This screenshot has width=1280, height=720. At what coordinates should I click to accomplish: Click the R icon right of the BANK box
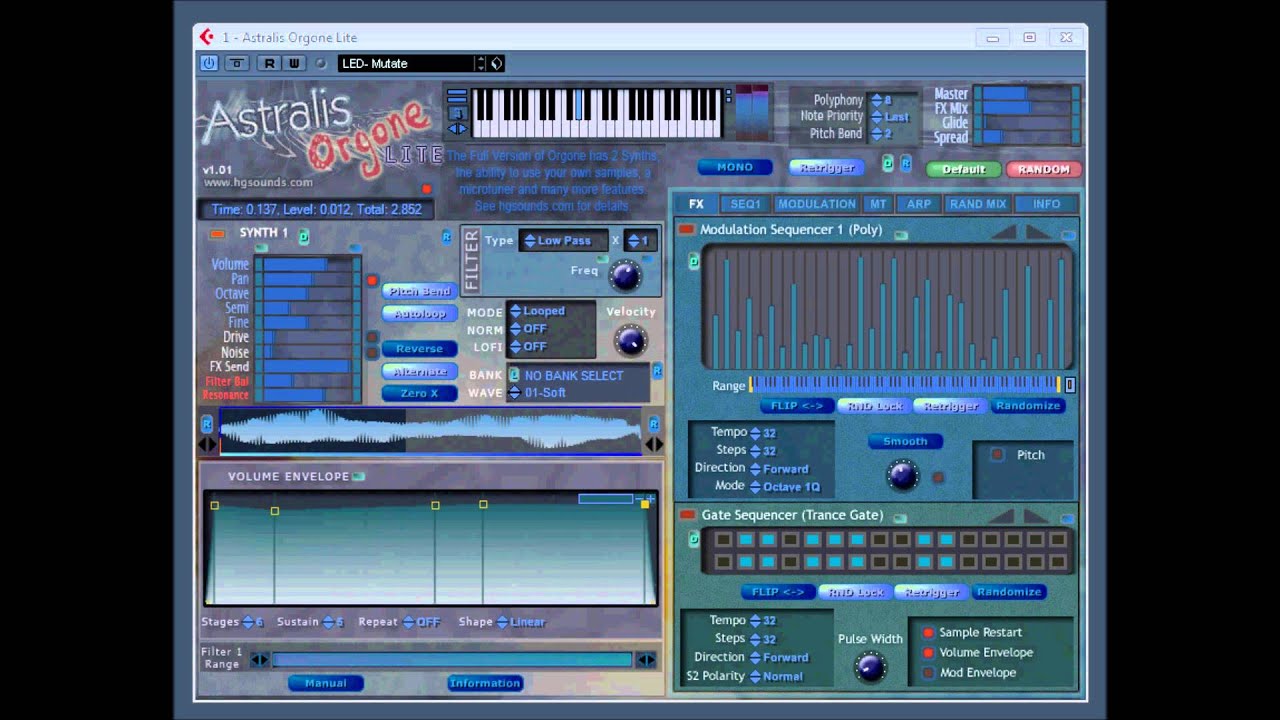tap(657, 371)
